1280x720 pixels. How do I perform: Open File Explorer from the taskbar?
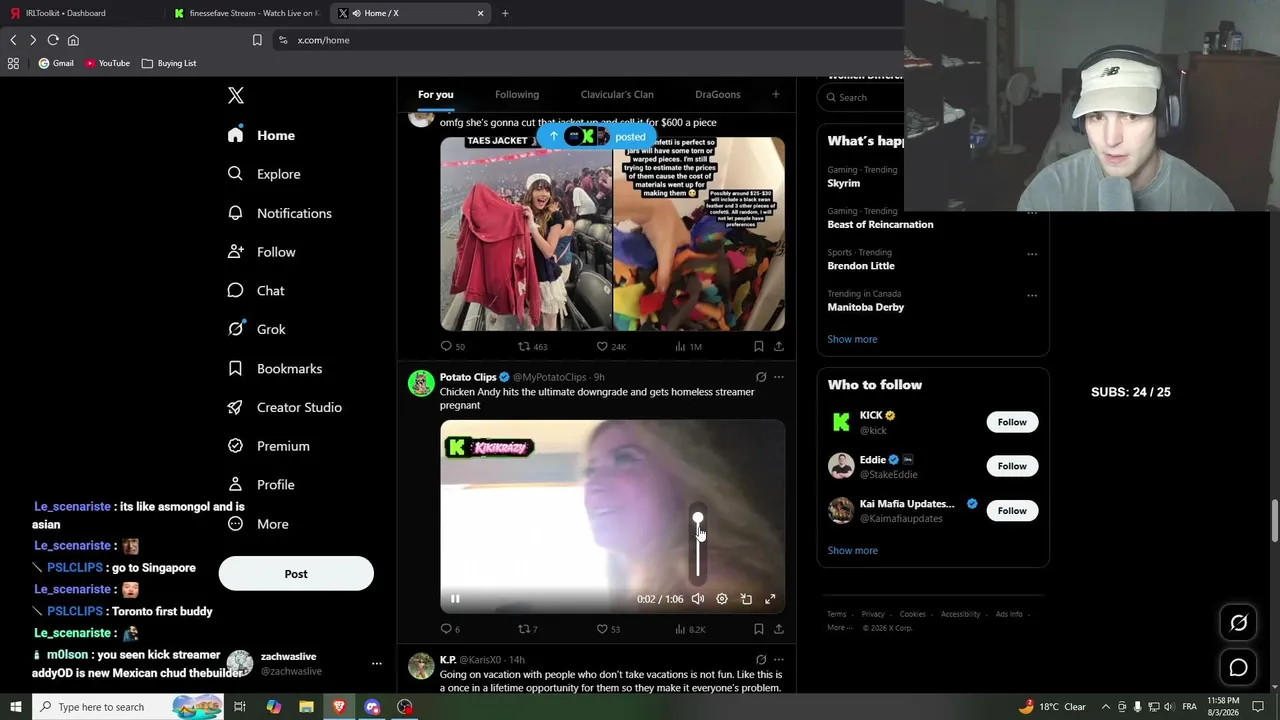point(306,707)
